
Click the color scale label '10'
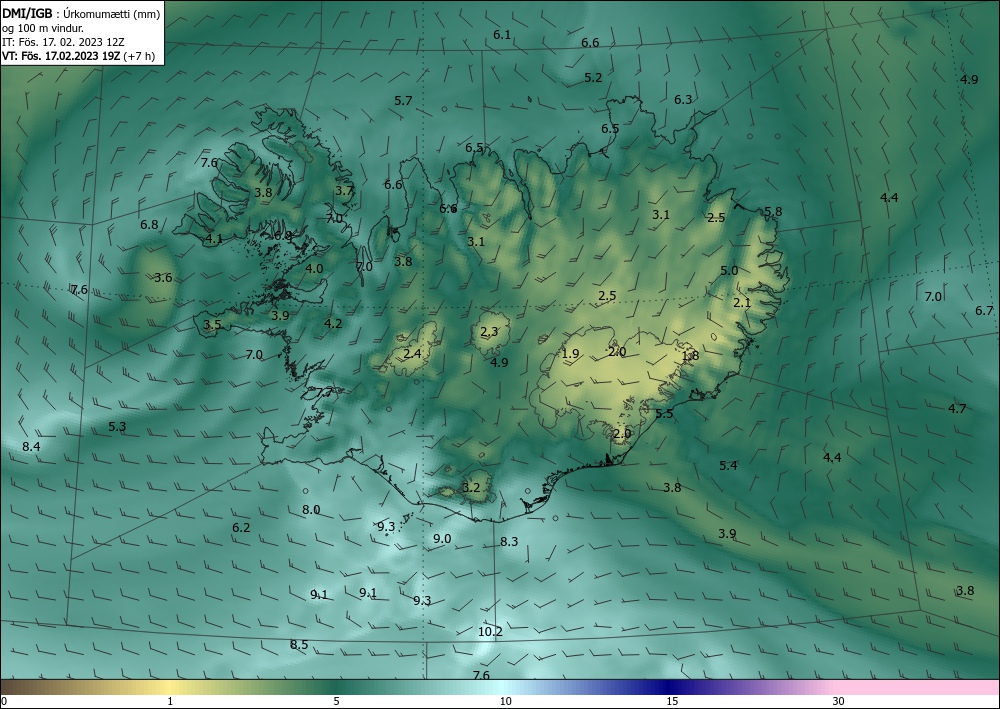pyautogui.click(x=505, y=701)
